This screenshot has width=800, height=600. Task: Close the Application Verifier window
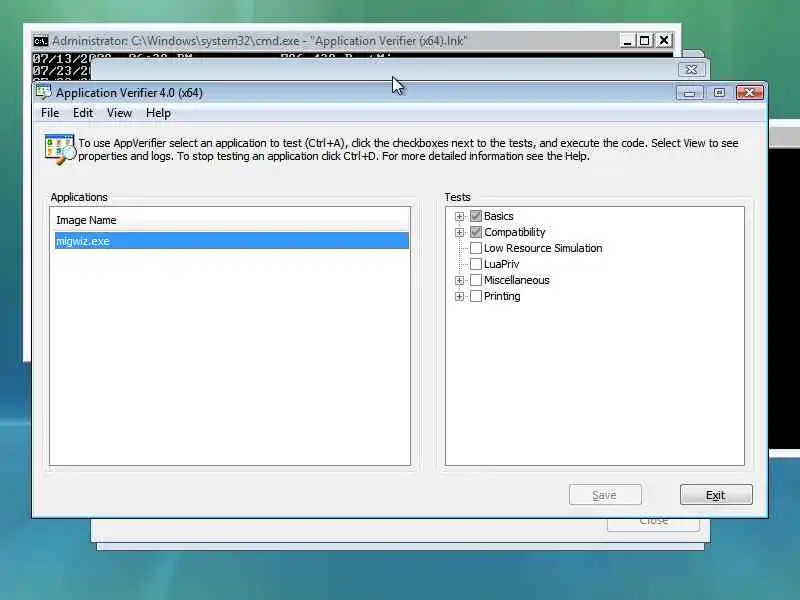click(749, 92)
